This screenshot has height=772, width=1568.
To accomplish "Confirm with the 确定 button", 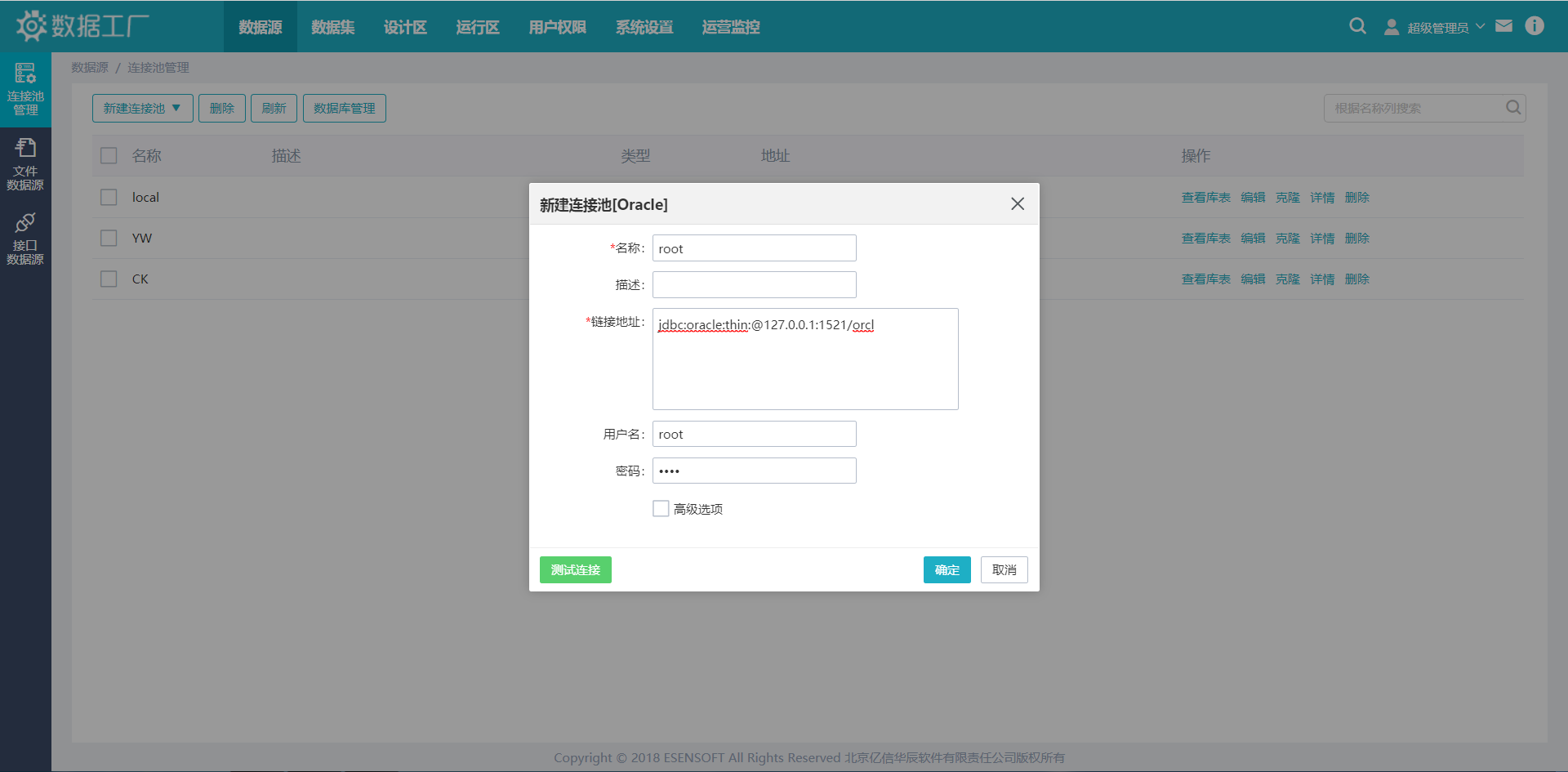I will pyautogui.click(x=947, y=569).
